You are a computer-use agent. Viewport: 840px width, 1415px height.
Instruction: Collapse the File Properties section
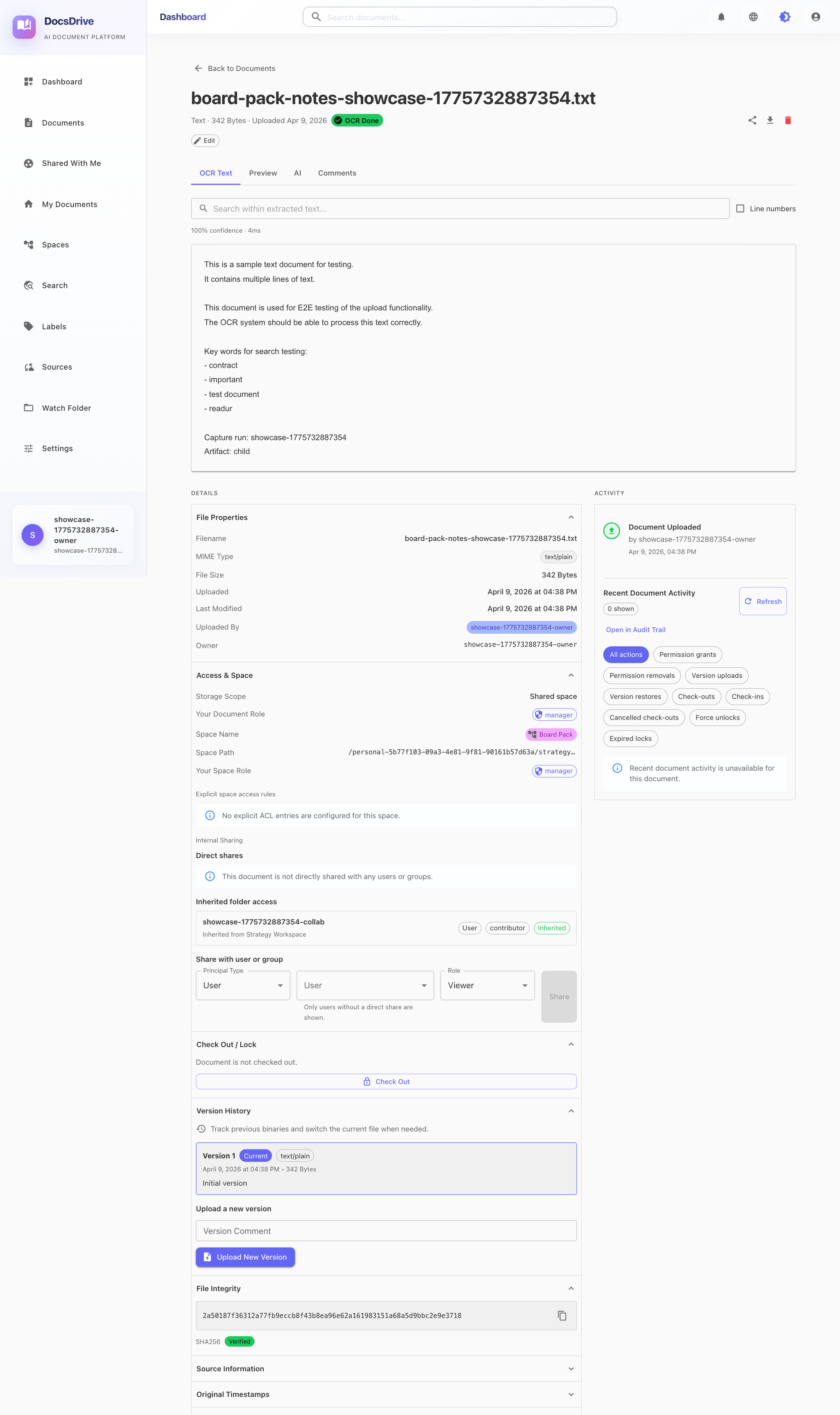point(571,517)
